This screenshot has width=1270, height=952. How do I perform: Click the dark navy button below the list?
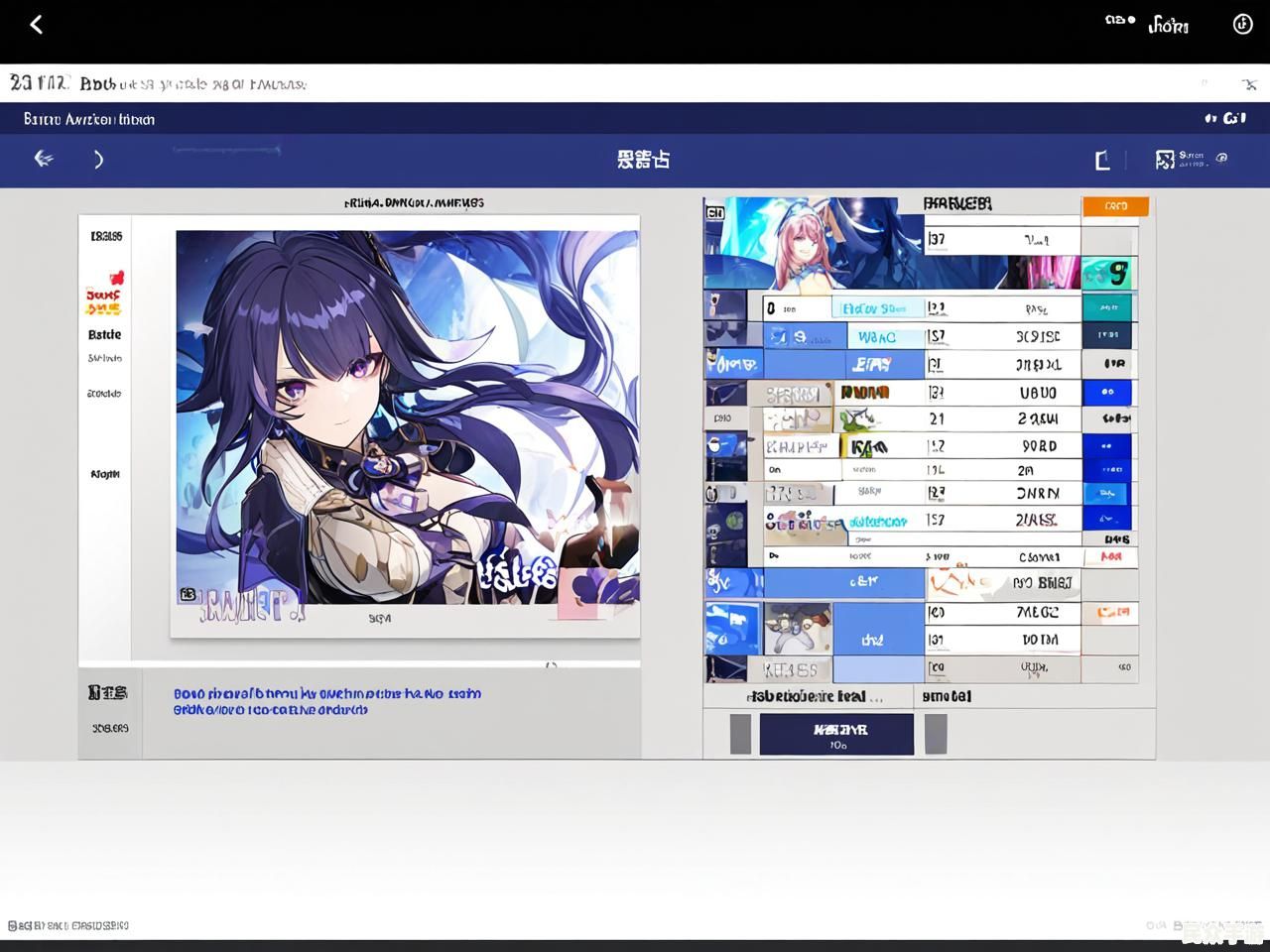point(836,735)
